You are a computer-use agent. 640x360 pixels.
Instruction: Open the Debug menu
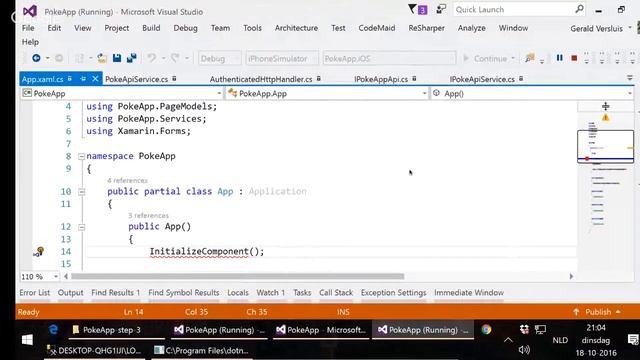click(185, 28)
